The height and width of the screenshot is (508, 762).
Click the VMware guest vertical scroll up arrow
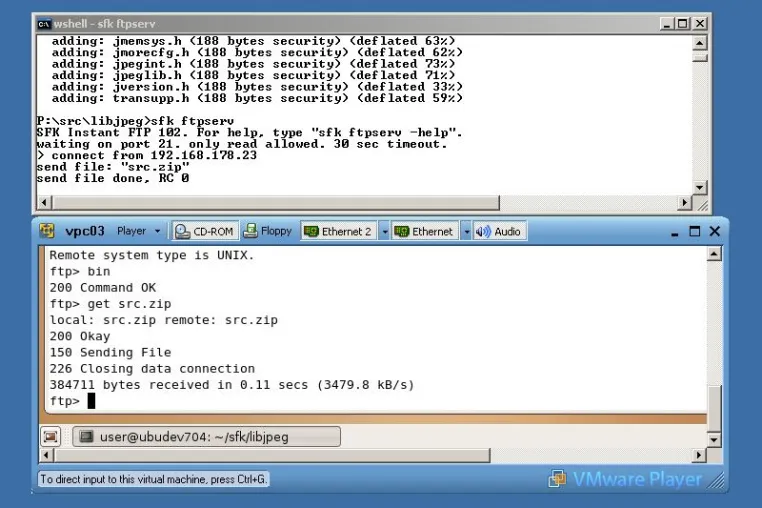[714, 254]
